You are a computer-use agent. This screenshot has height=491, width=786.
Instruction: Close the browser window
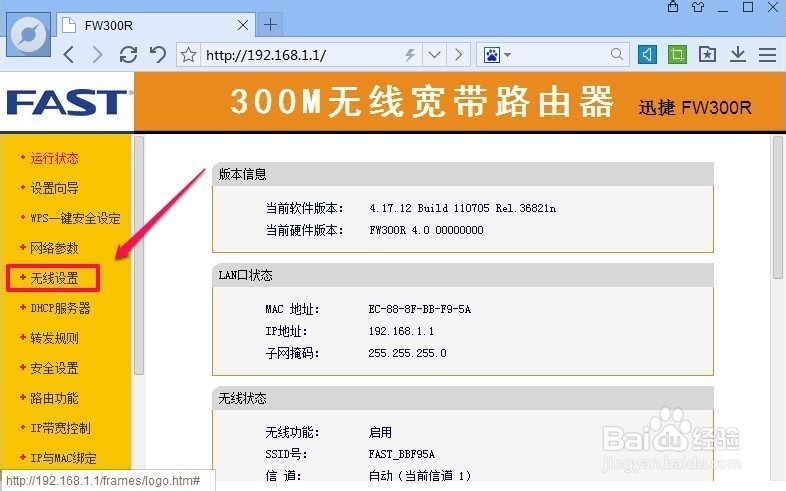[x=773, y=7]
